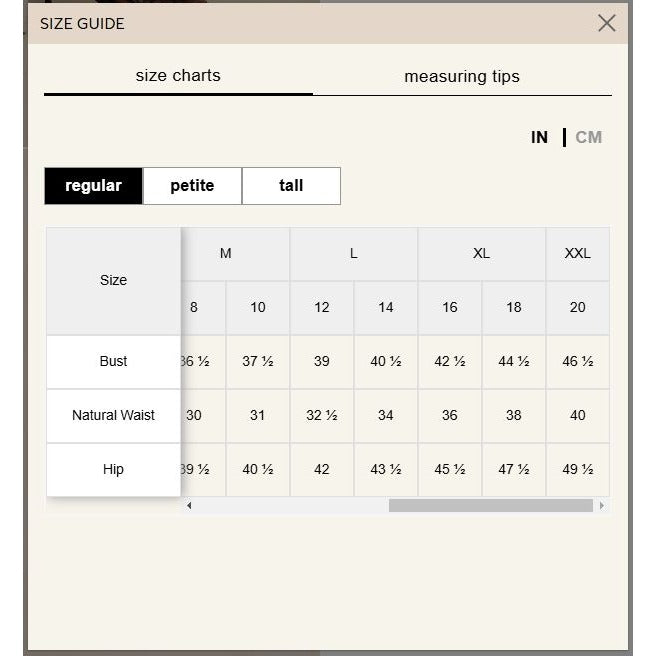Close the Size Guide dialog
The width and height of the screenshot is (656, 656).
(x=606, y=23)
